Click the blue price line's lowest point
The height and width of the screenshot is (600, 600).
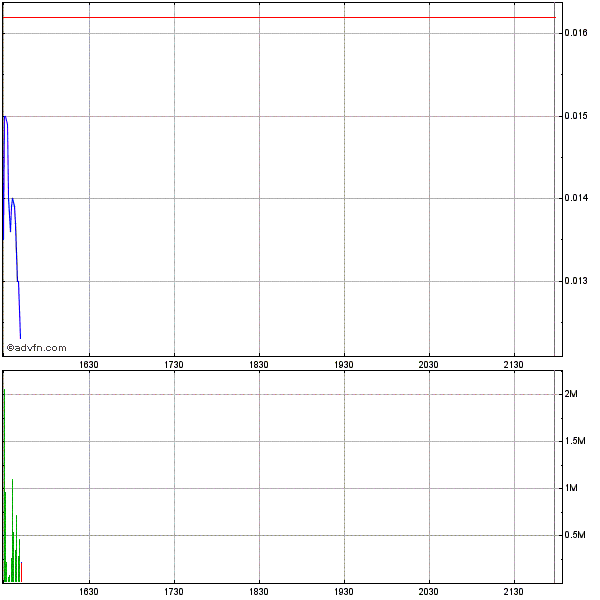point(20,338)
